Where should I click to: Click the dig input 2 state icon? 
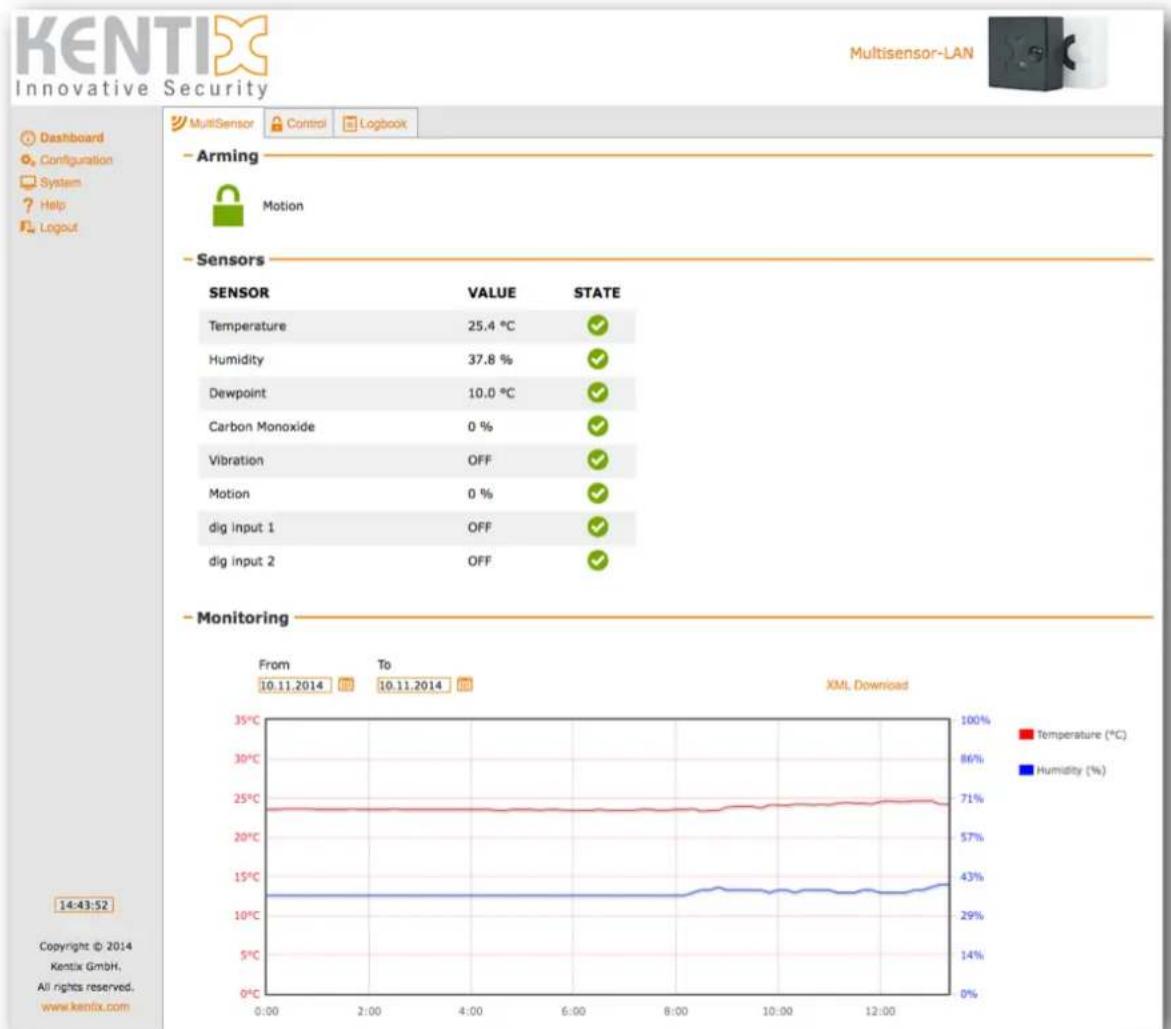(x=597, y=561)
